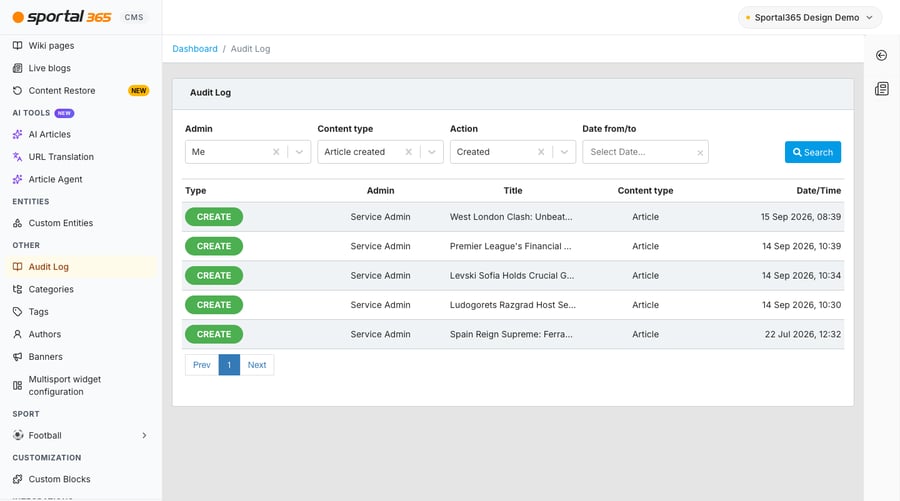Click CREATE badge for Spain Reign Supreme row
The image size is (900, 501).
(x=214, y=334)
